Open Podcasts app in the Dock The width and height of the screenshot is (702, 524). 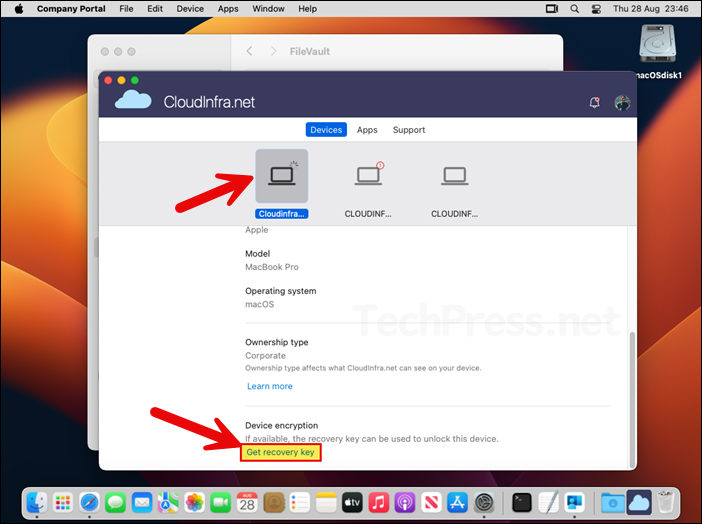(405, 503)
